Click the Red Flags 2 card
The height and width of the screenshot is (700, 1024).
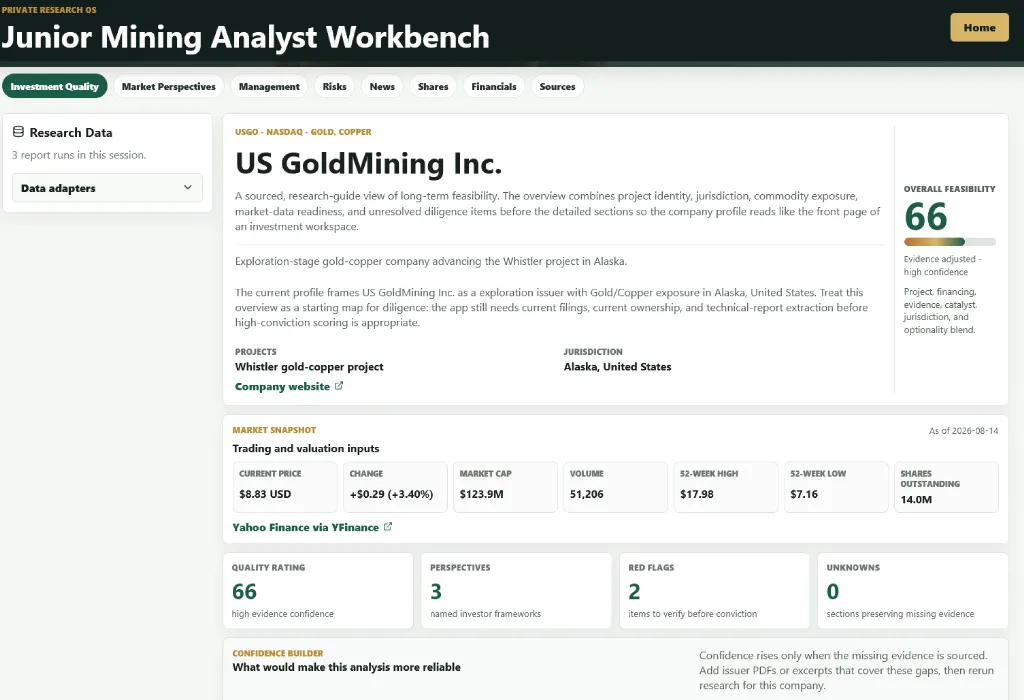714,591
